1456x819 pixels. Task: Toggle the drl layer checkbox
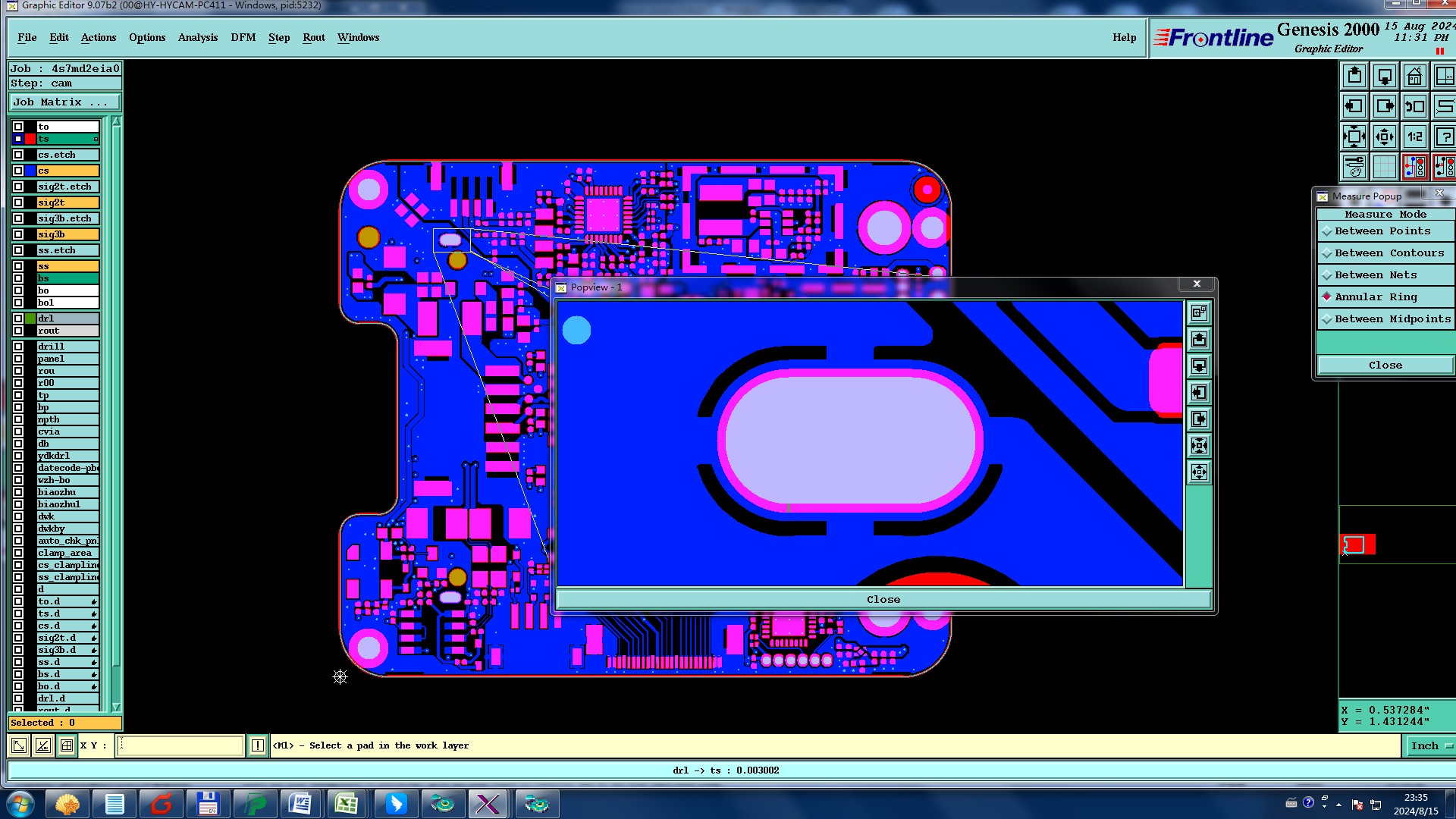coord(18,318)
